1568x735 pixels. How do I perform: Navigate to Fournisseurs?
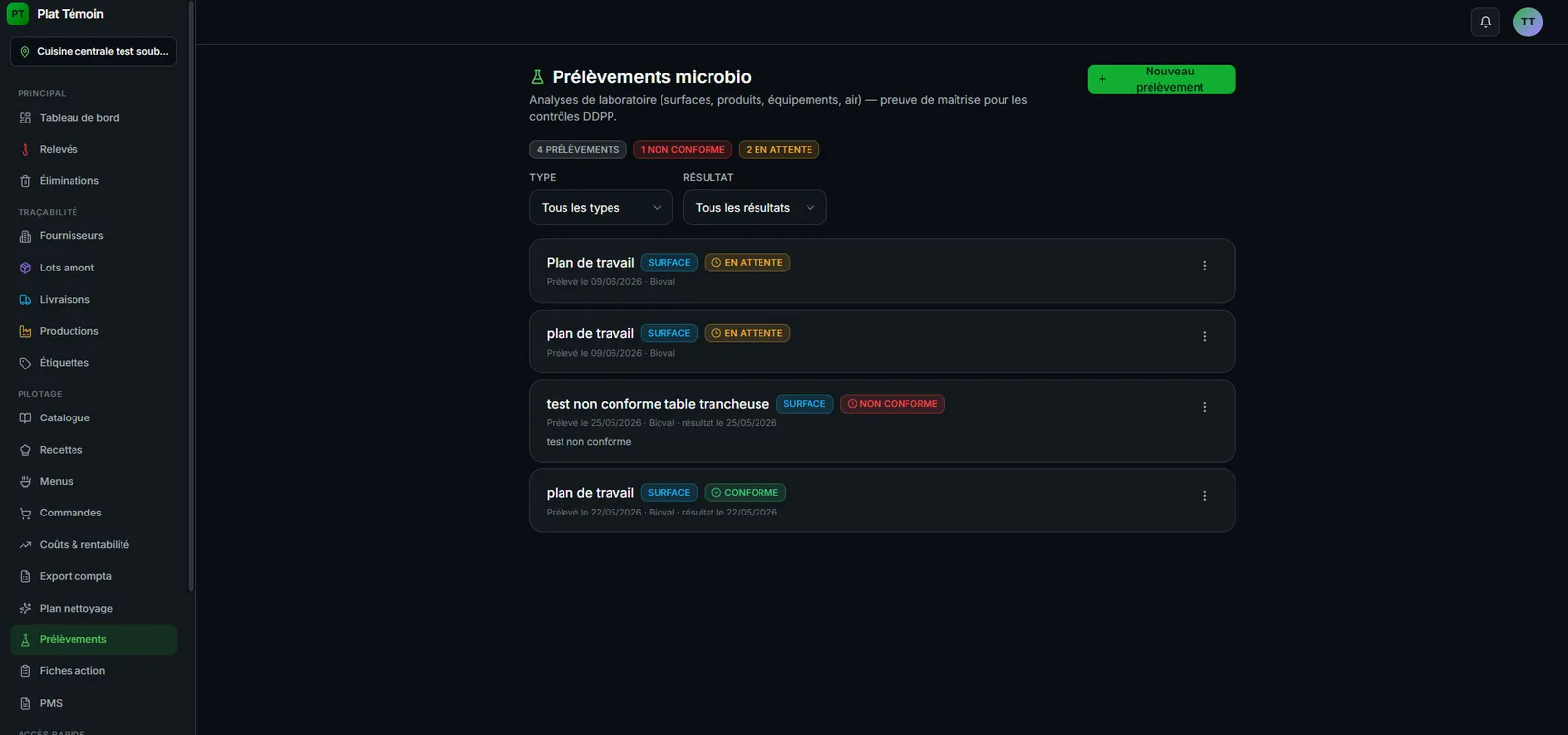point(93,236)
